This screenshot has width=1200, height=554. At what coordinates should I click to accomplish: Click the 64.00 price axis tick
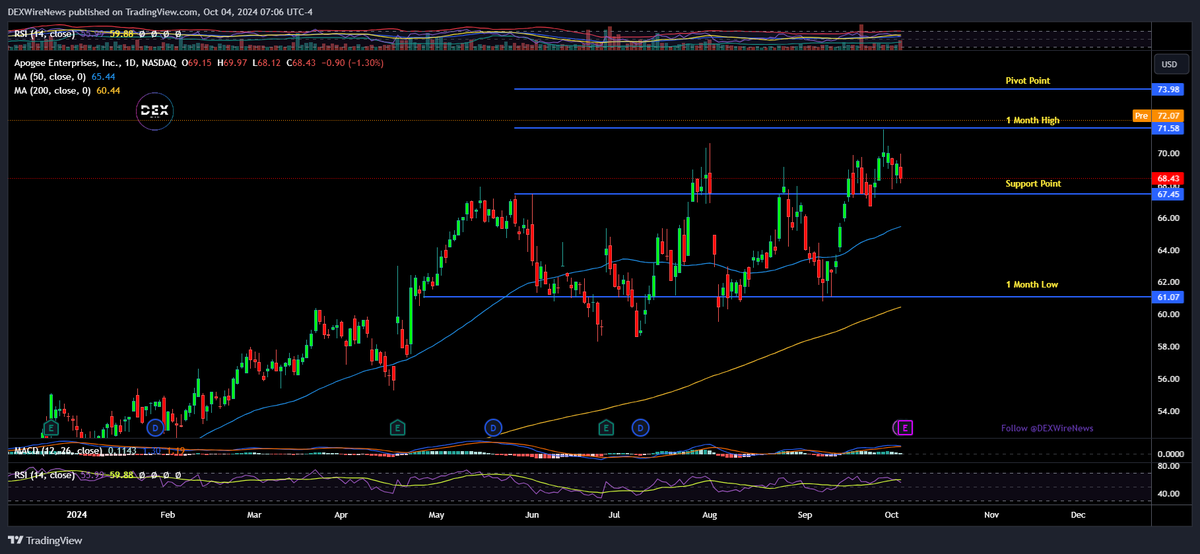[1168, 250]
